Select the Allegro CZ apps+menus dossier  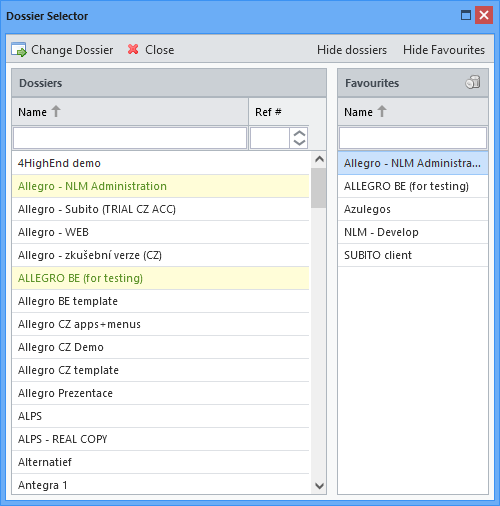tap(160, 324)
